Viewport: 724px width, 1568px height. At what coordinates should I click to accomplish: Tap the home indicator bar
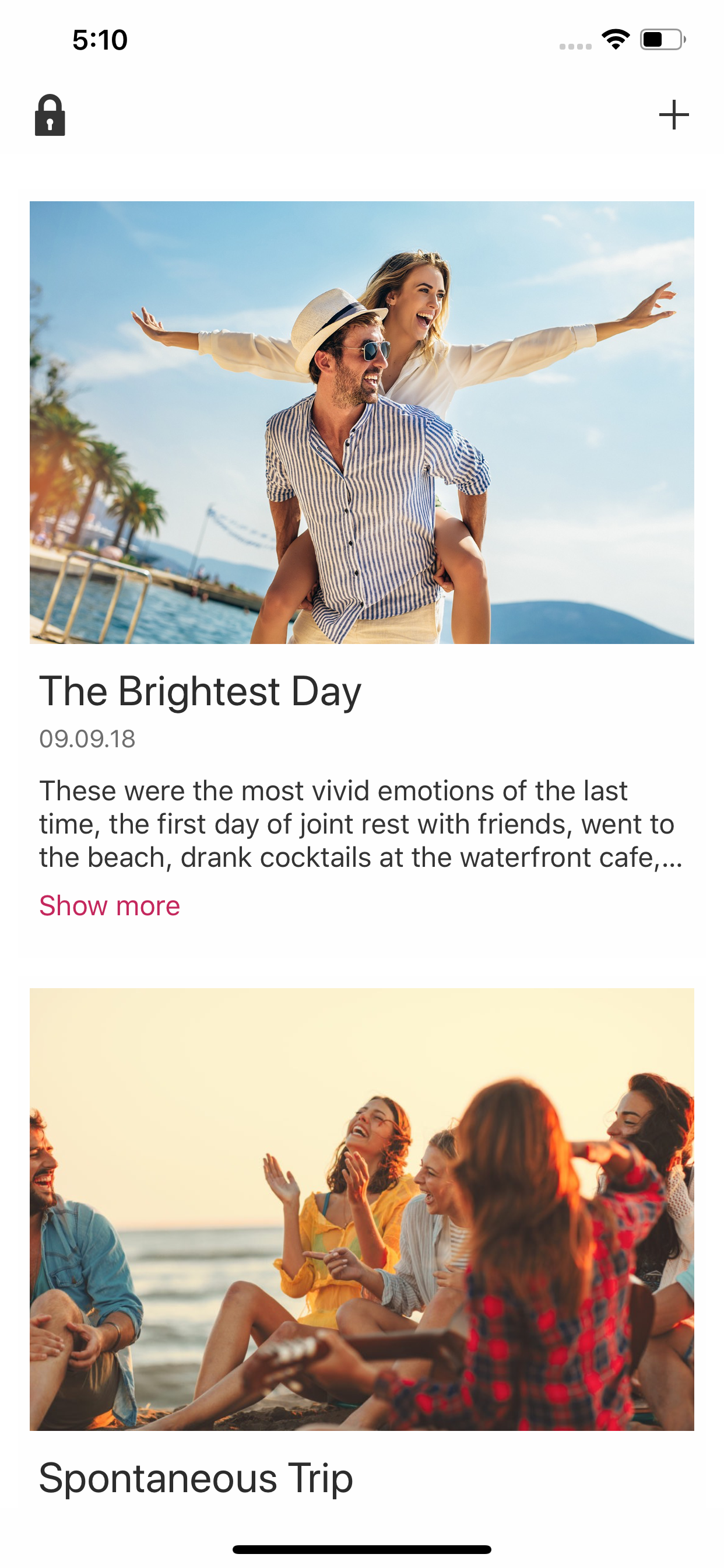pyautogui.click(x=362, y=1549)
